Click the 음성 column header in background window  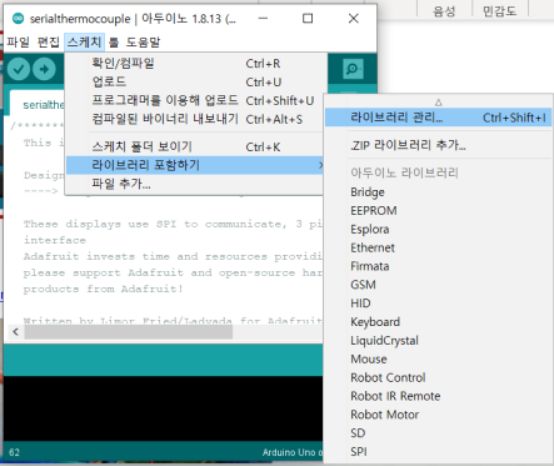444,11
